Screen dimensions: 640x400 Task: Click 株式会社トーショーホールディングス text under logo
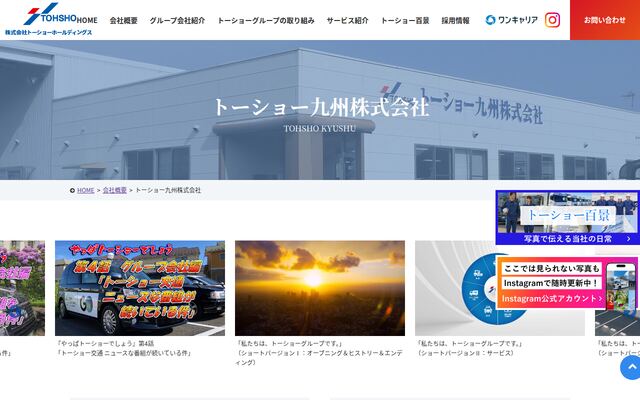(x=49, y=32)
